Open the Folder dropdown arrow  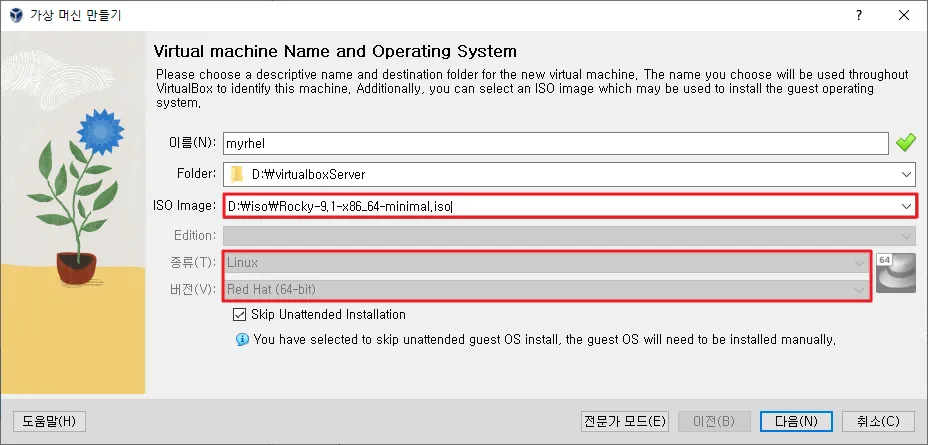pyautogui.click(x=906, y=175)
